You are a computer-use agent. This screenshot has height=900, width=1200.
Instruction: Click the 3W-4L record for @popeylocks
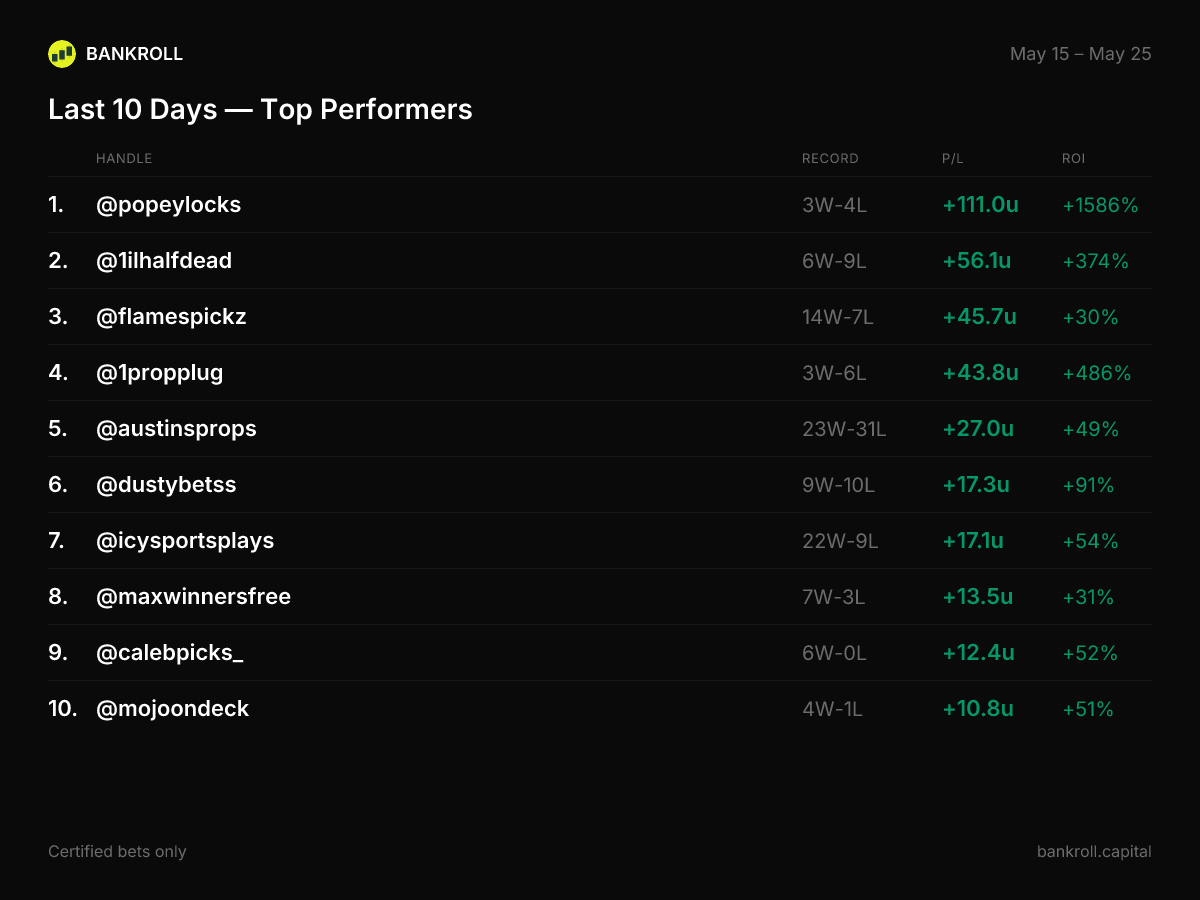834,205
